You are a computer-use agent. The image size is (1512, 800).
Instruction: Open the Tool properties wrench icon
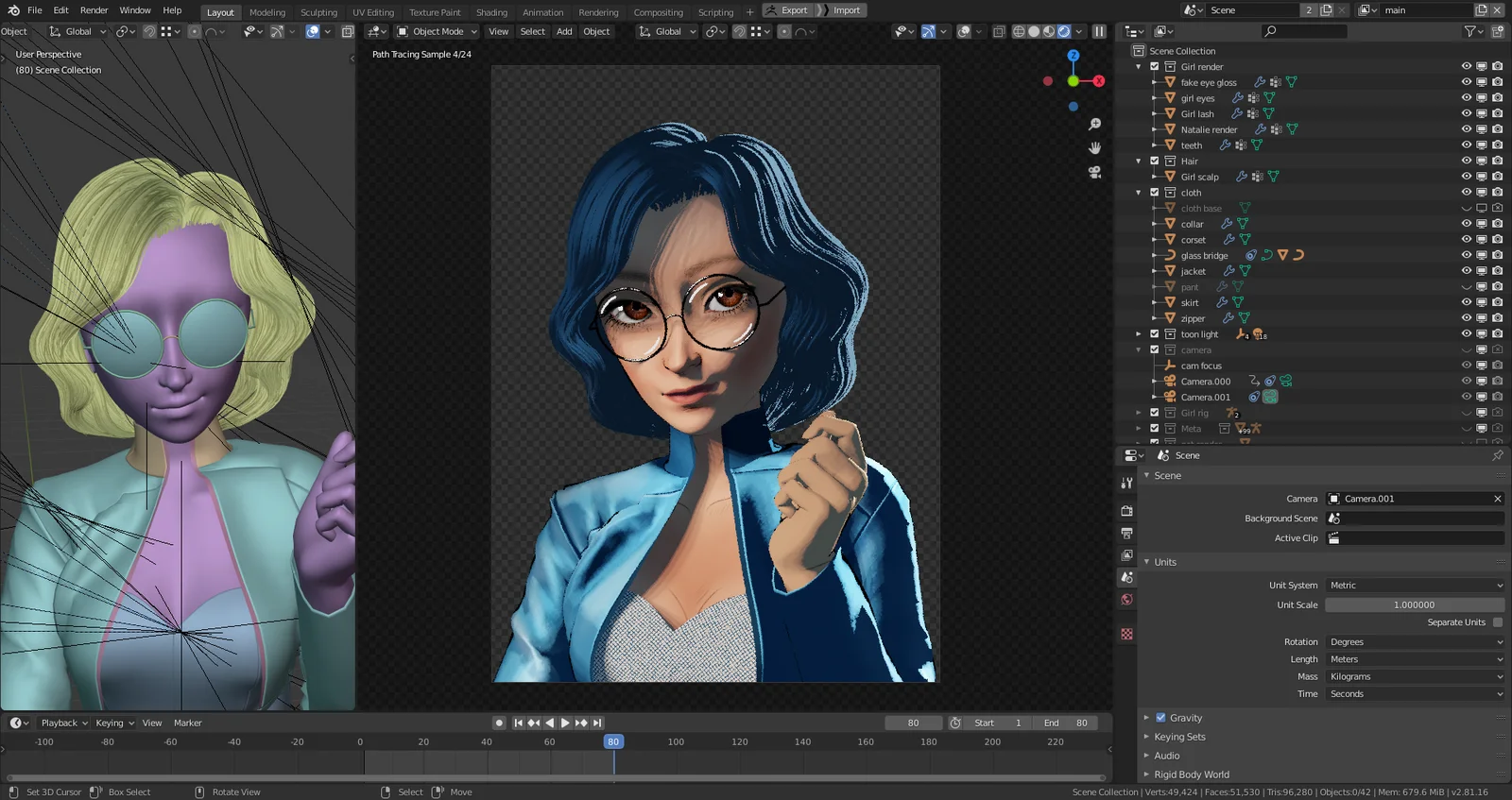coord(1126,483)
